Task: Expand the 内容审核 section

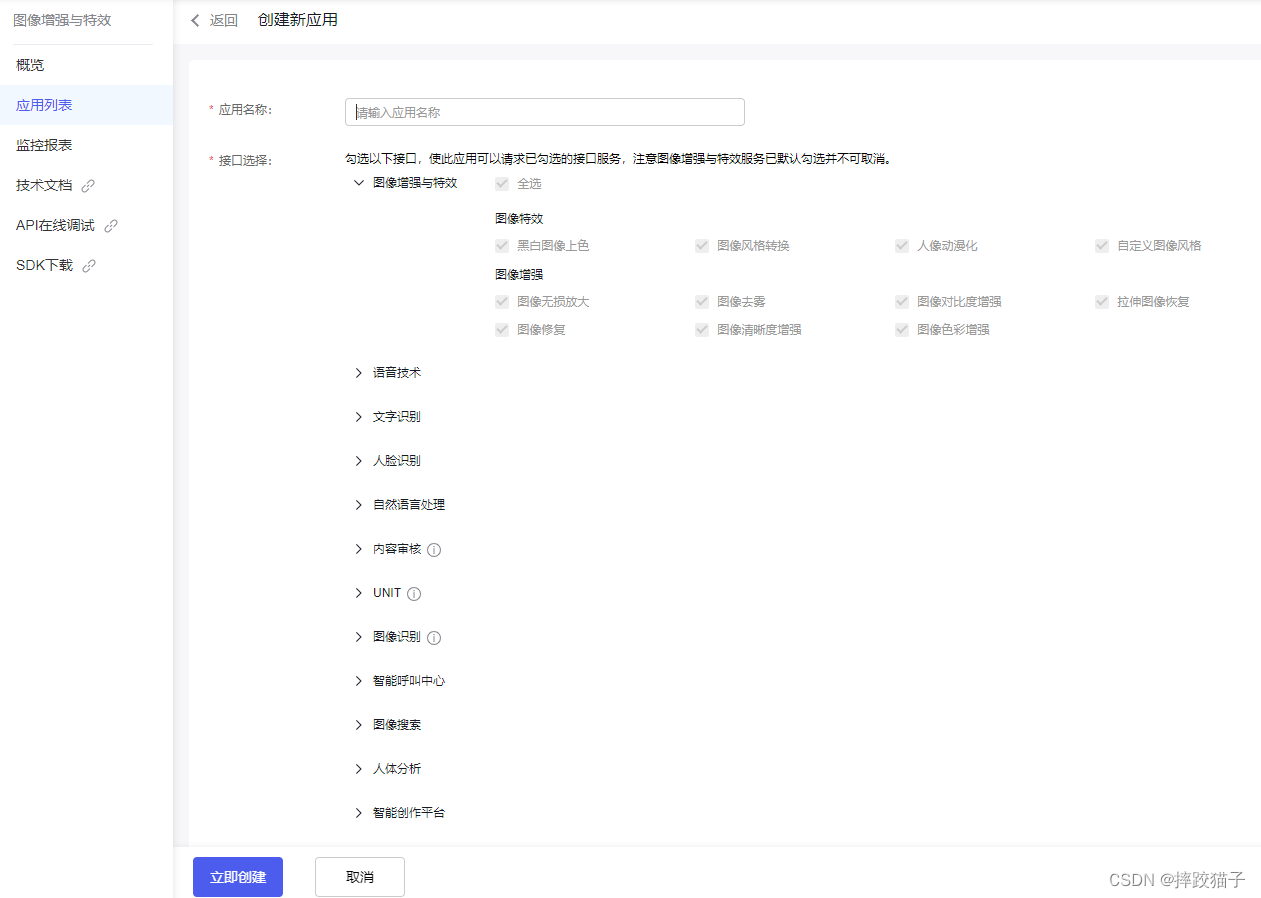Action: [x=358, y=549]
